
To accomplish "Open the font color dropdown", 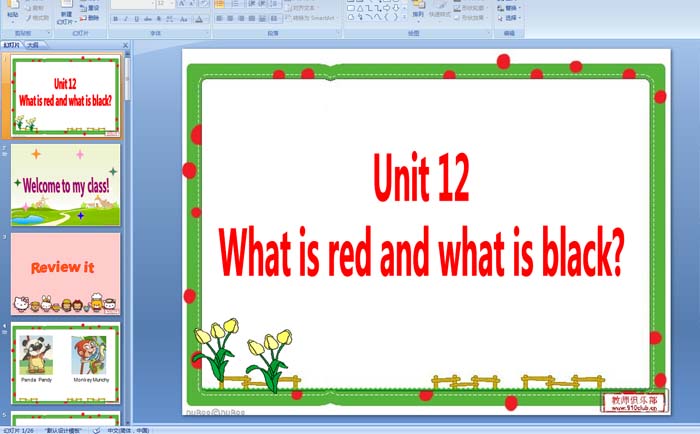I will coord(200,19).
